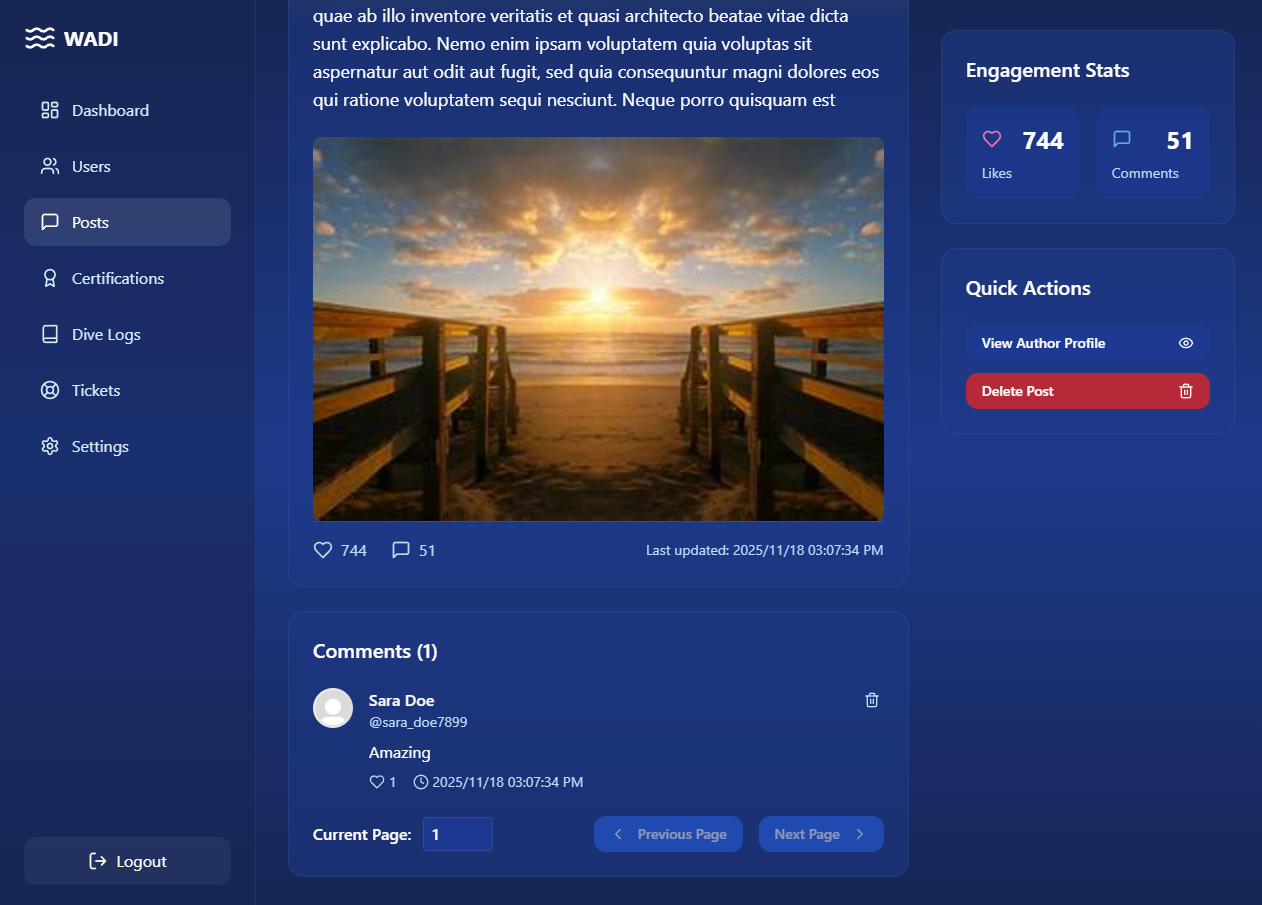Go to the Next Page of comments
The height and width of the screenshot is (905, 1262).
tap(820, 834)
